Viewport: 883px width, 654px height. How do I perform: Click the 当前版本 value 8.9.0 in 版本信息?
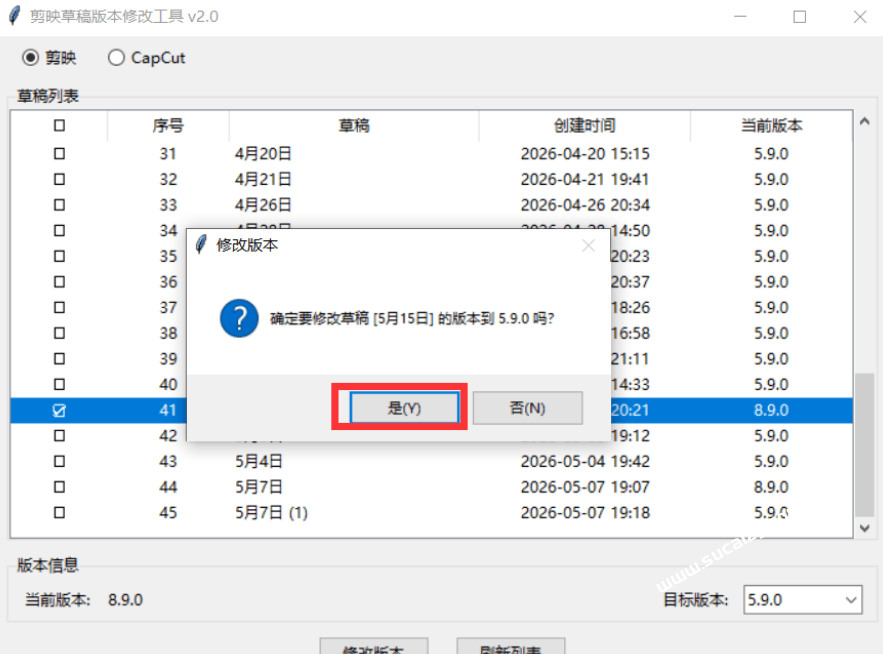[x=126, y=600]
